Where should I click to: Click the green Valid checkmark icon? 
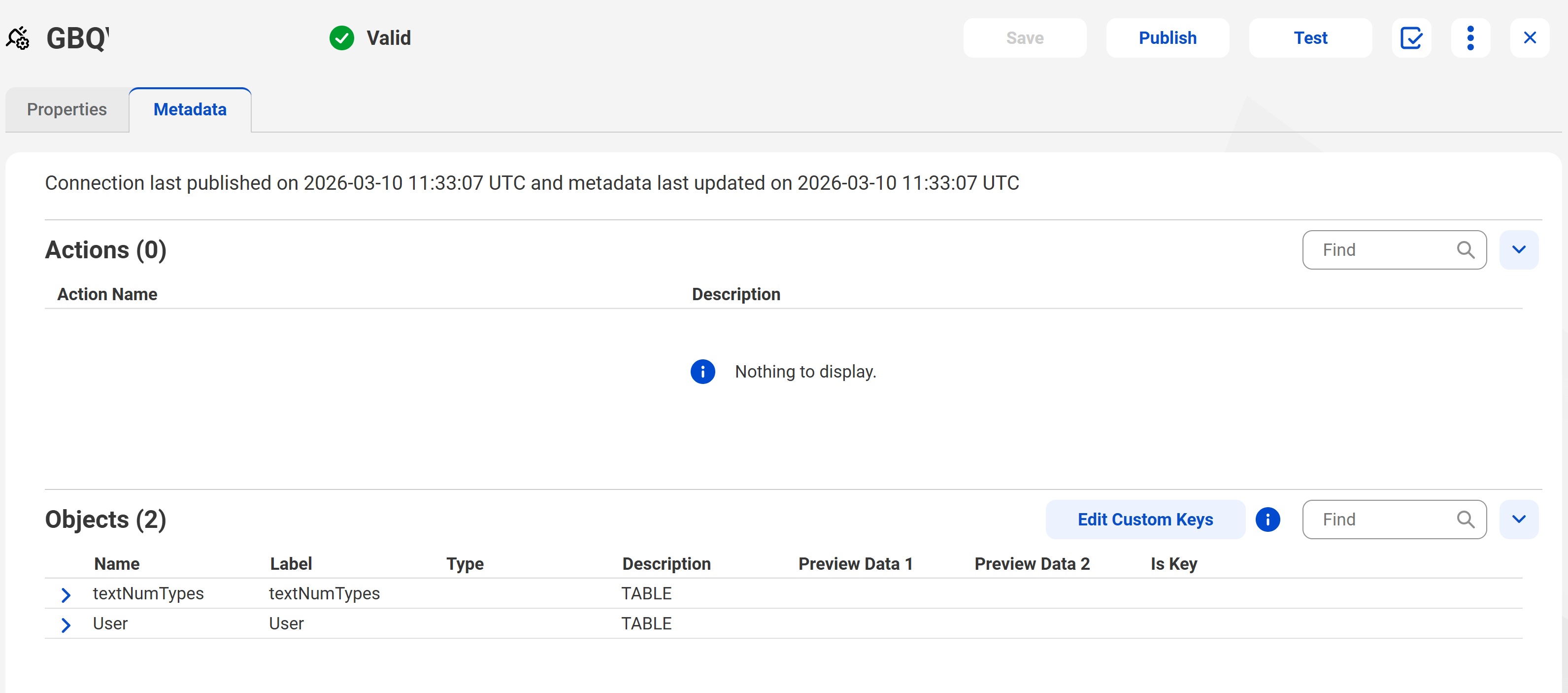pyautogui.click(x=341, y=38)
